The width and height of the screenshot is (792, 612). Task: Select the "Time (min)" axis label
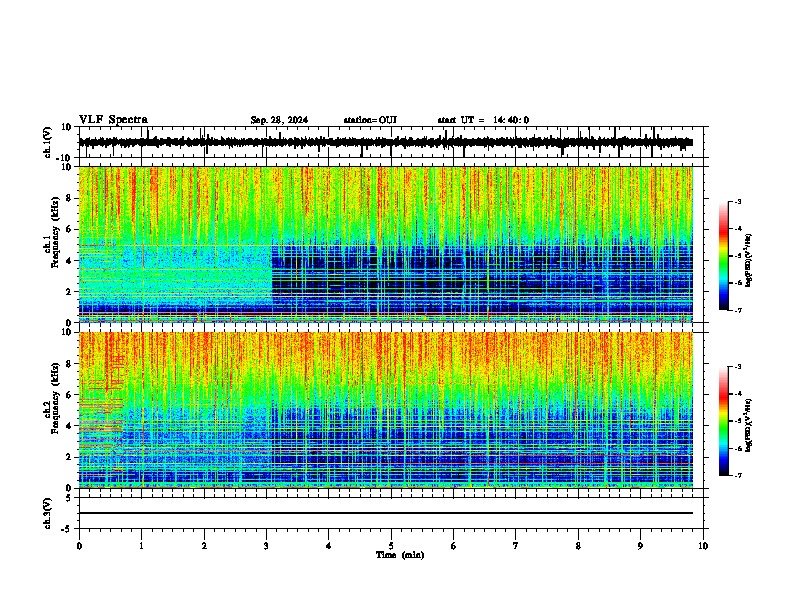[400, 555]
